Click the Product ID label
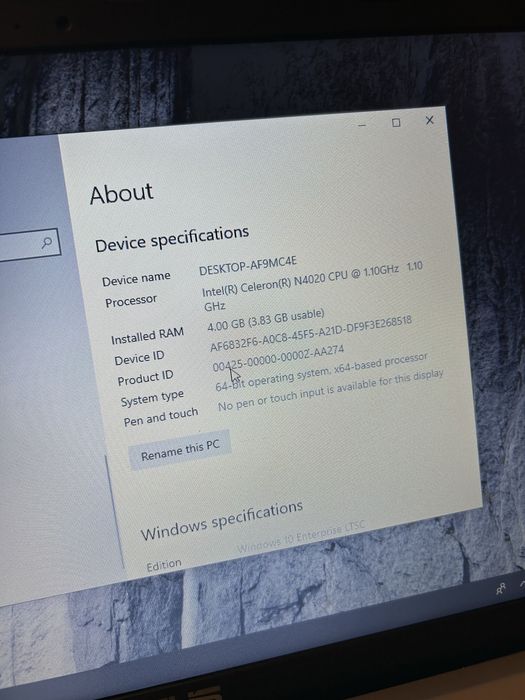 click(x=145, y=378)
